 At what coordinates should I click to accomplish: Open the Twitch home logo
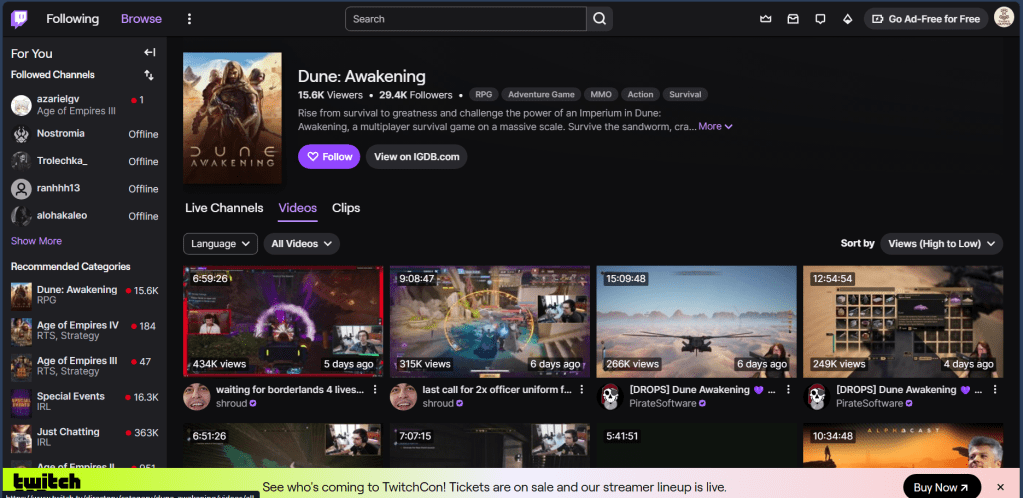click(19, 19)
